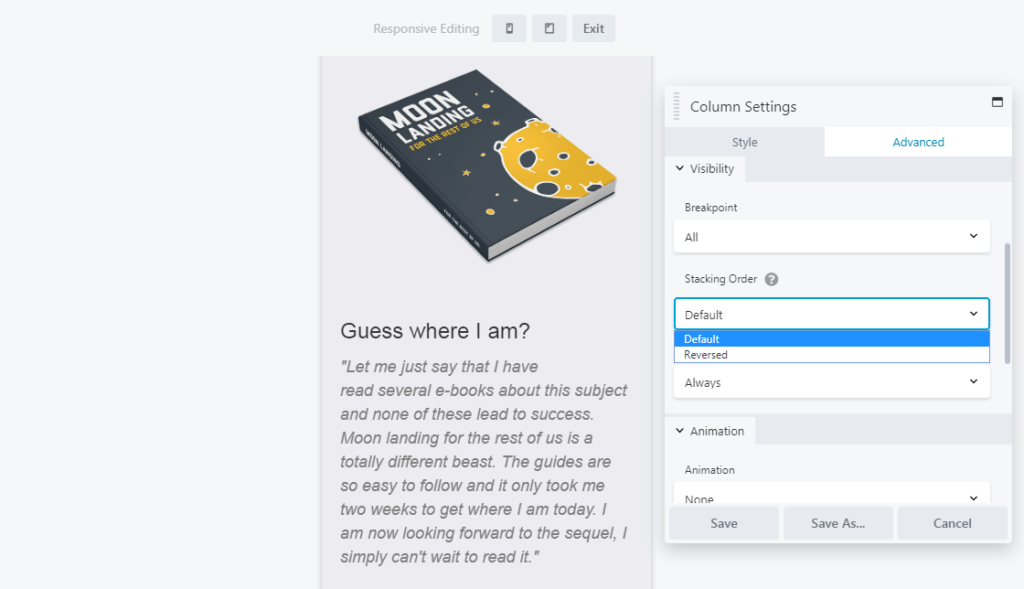Collapse the Animation section
Image resolution: width=1024 pixels, height=589 pixels.
pyautogui.click(x=709, y=431)
